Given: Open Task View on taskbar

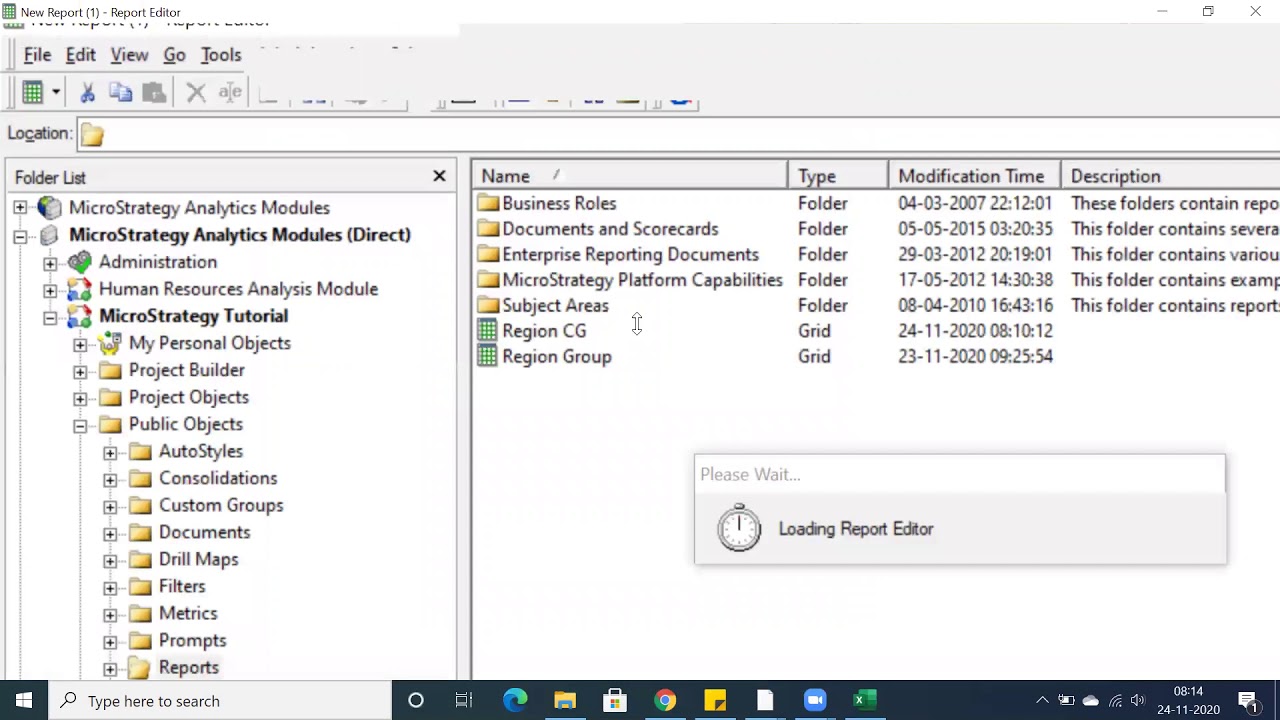Looking at the screenshot, I should pyautogui.click(x=464, y=701).
